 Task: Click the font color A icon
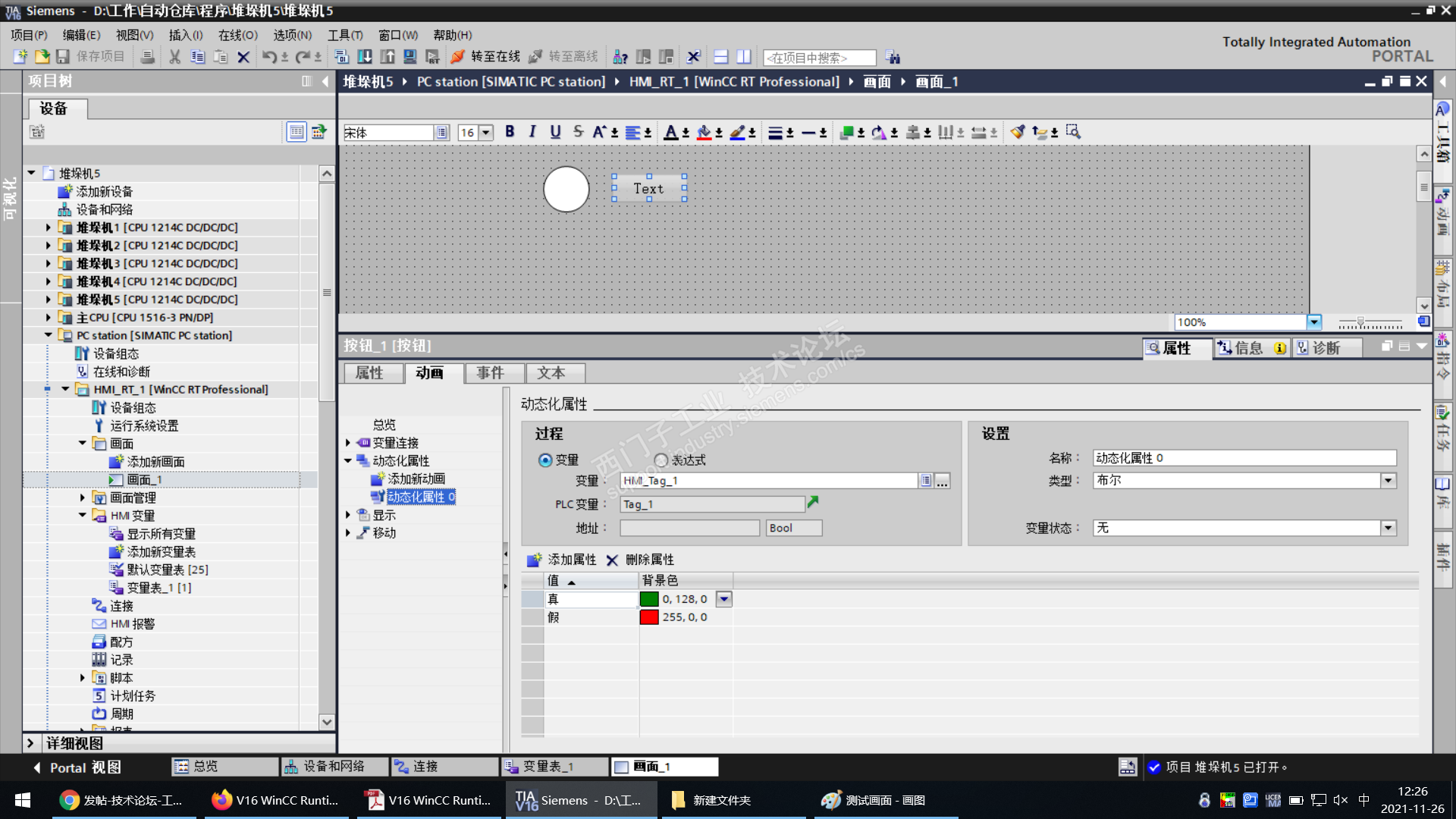tap(670, 133)
